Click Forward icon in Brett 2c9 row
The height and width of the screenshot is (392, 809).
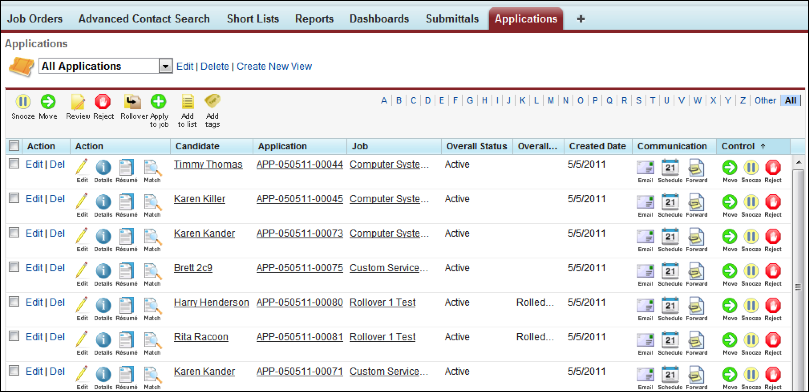click(697, 270)
